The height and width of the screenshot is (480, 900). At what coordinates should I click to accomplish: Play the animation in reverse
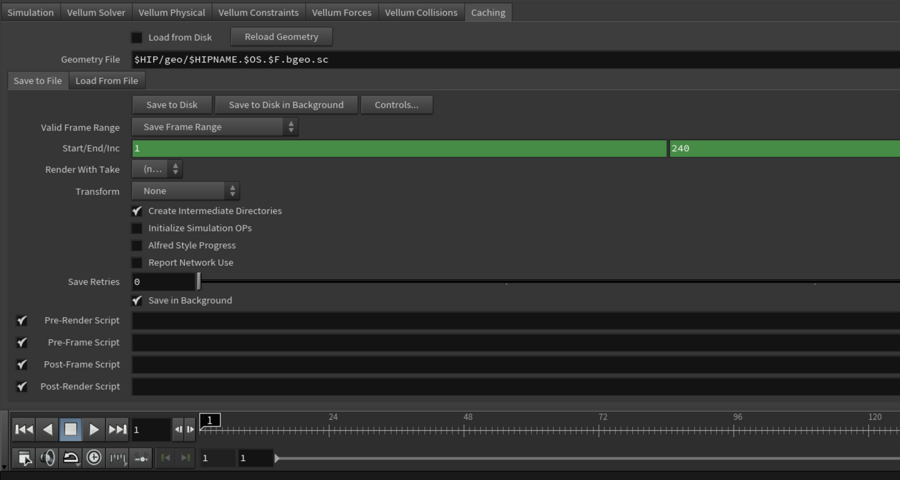pos(48,429)
